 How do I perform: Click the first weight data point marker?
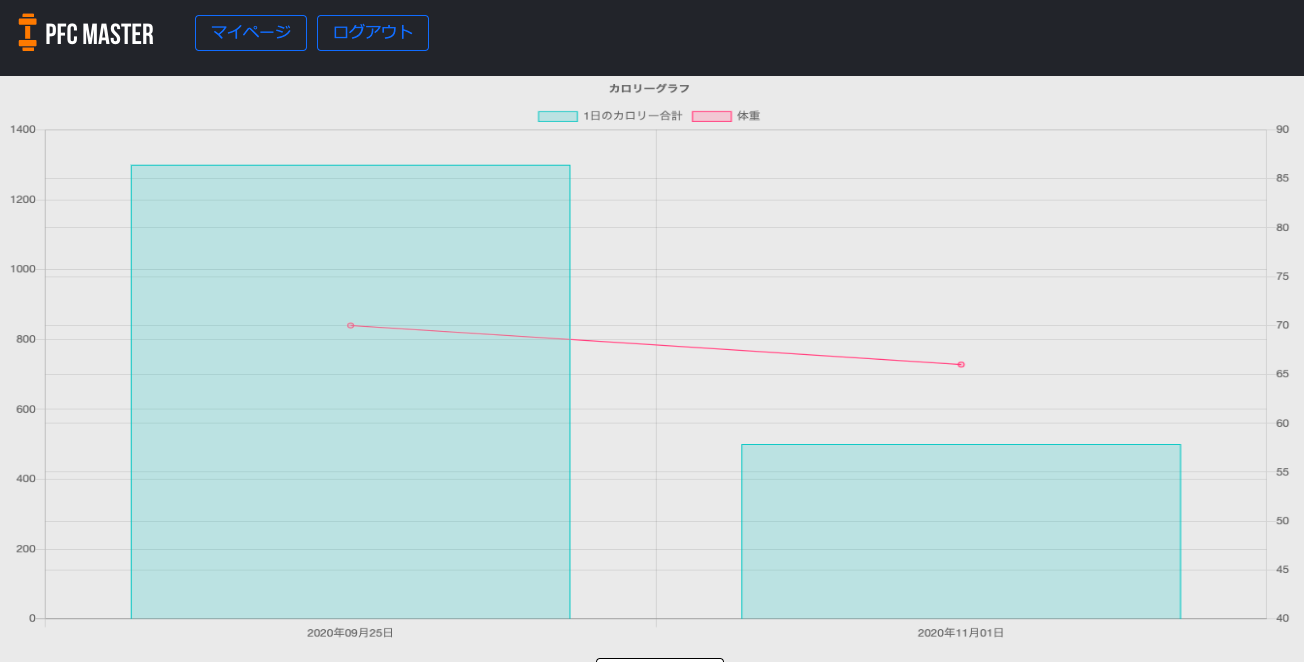pos(350,324)
